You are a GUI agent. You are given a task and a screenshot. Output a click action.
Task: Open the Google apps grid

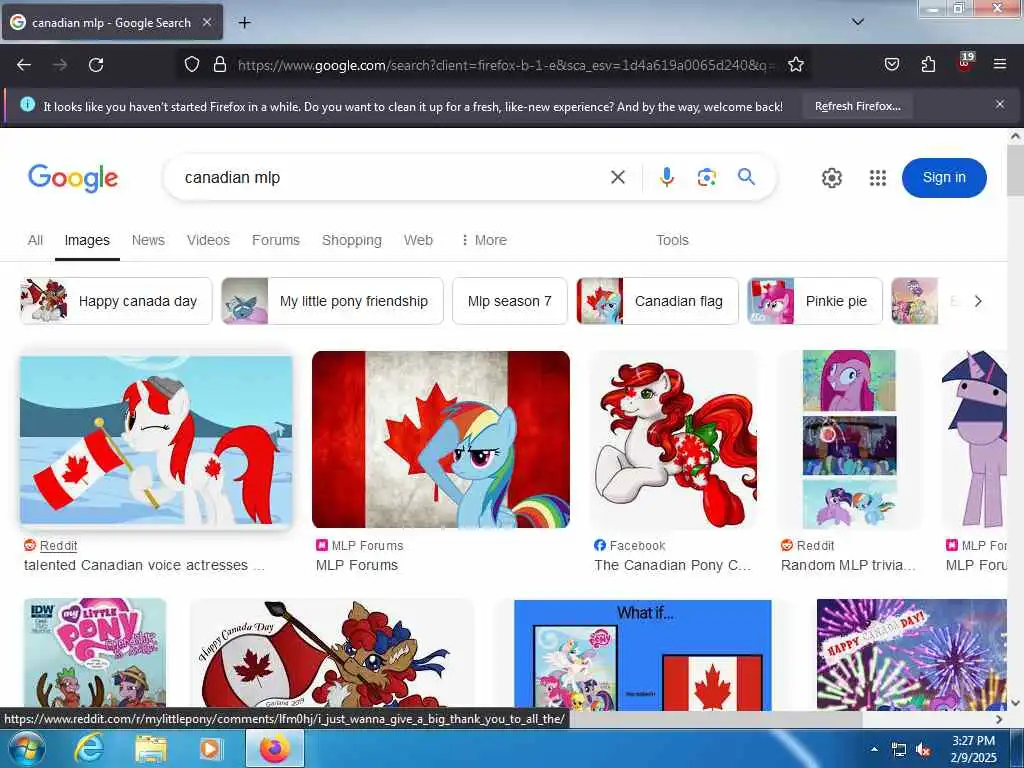pyautogui.click(x=878, y=178)
